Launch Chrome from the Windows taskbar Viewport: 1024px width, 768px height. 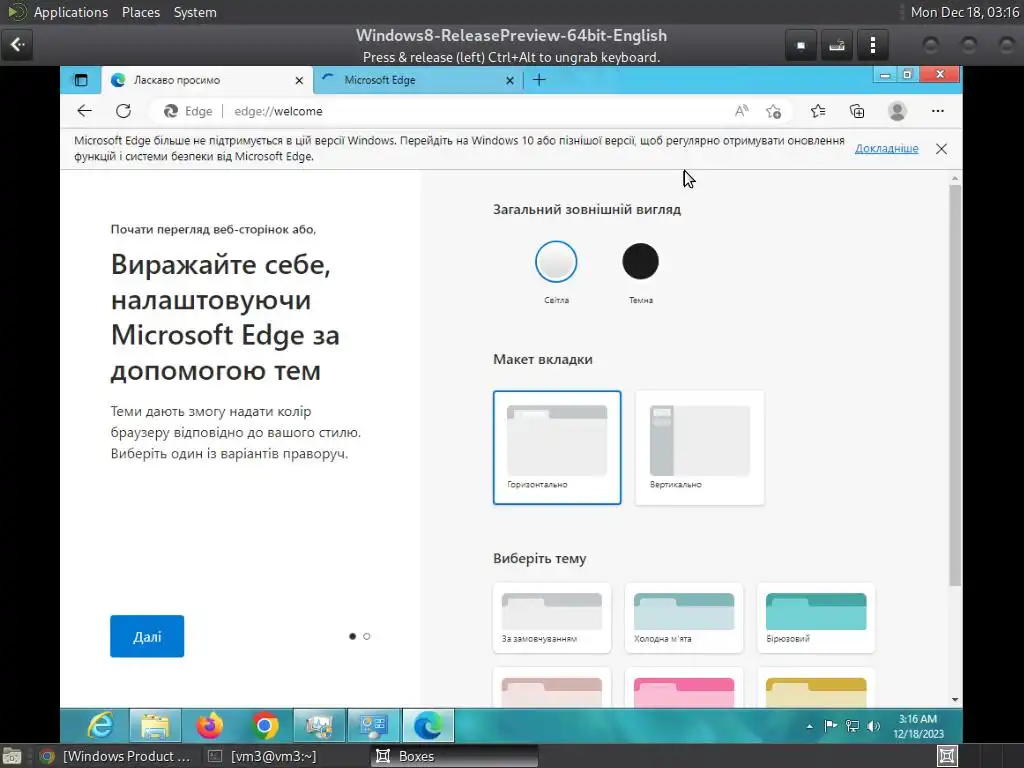[264, 726]
